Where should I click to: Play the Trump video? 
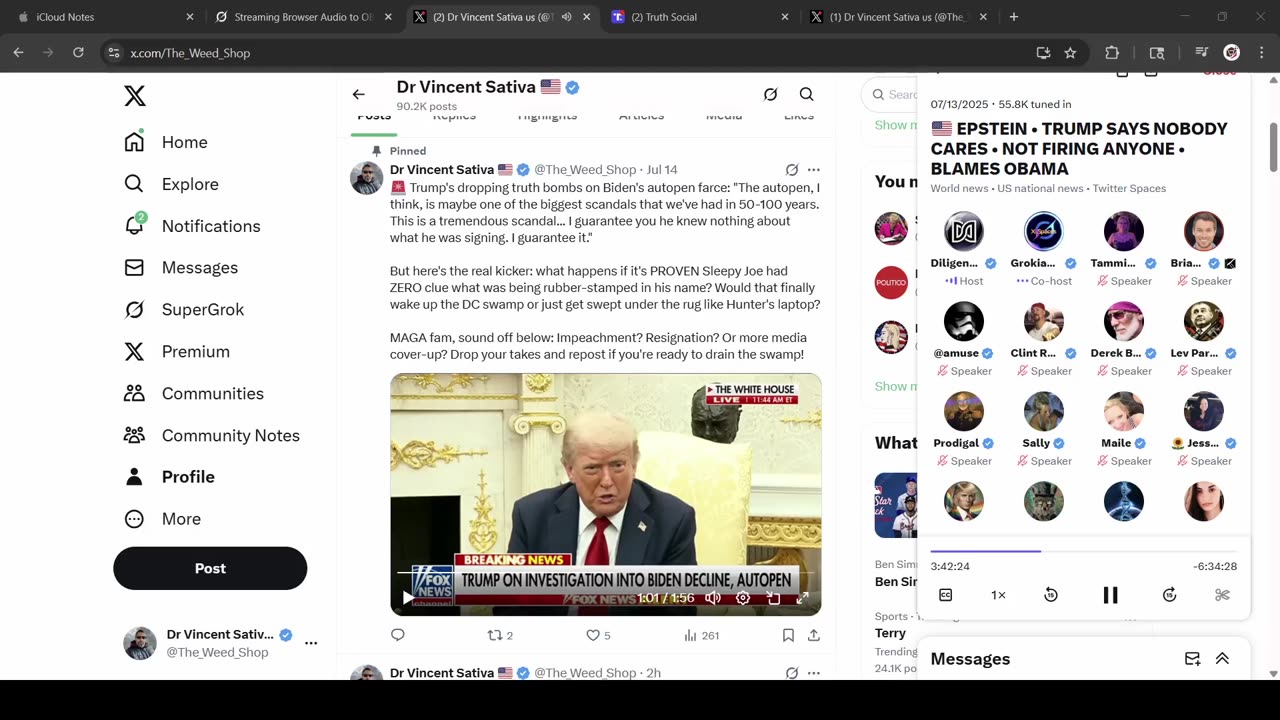407,598
